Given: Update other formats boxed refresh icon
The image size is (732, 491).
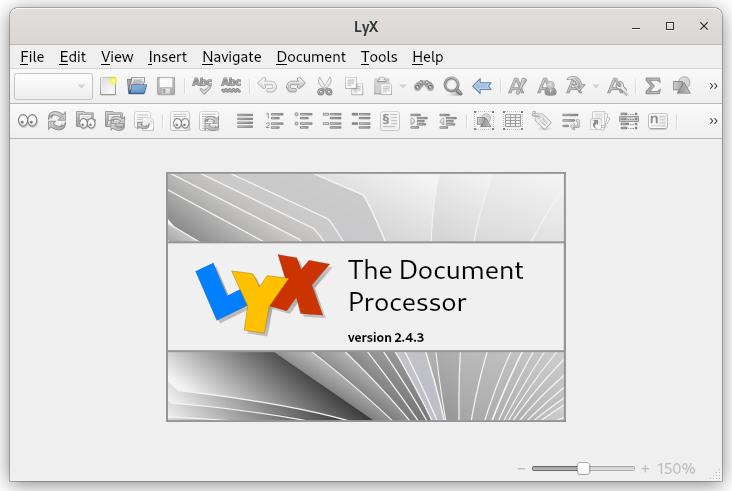Looking at the screenshot, I should coord(209,121).
